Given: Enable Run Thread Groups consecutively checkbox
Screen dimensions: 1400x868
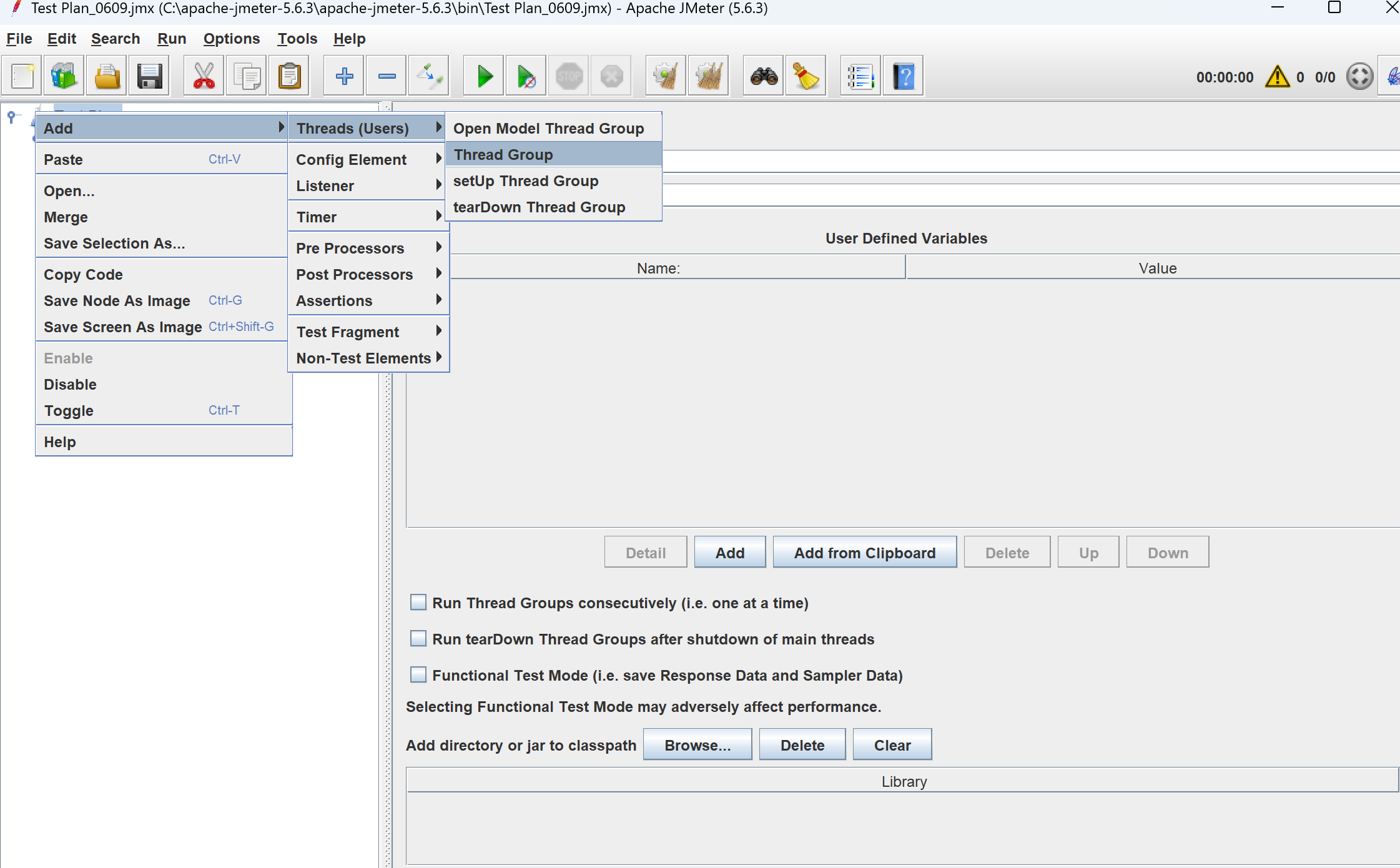Looking at the screenshot, I should pyautogui.click(x=418, y=603).
